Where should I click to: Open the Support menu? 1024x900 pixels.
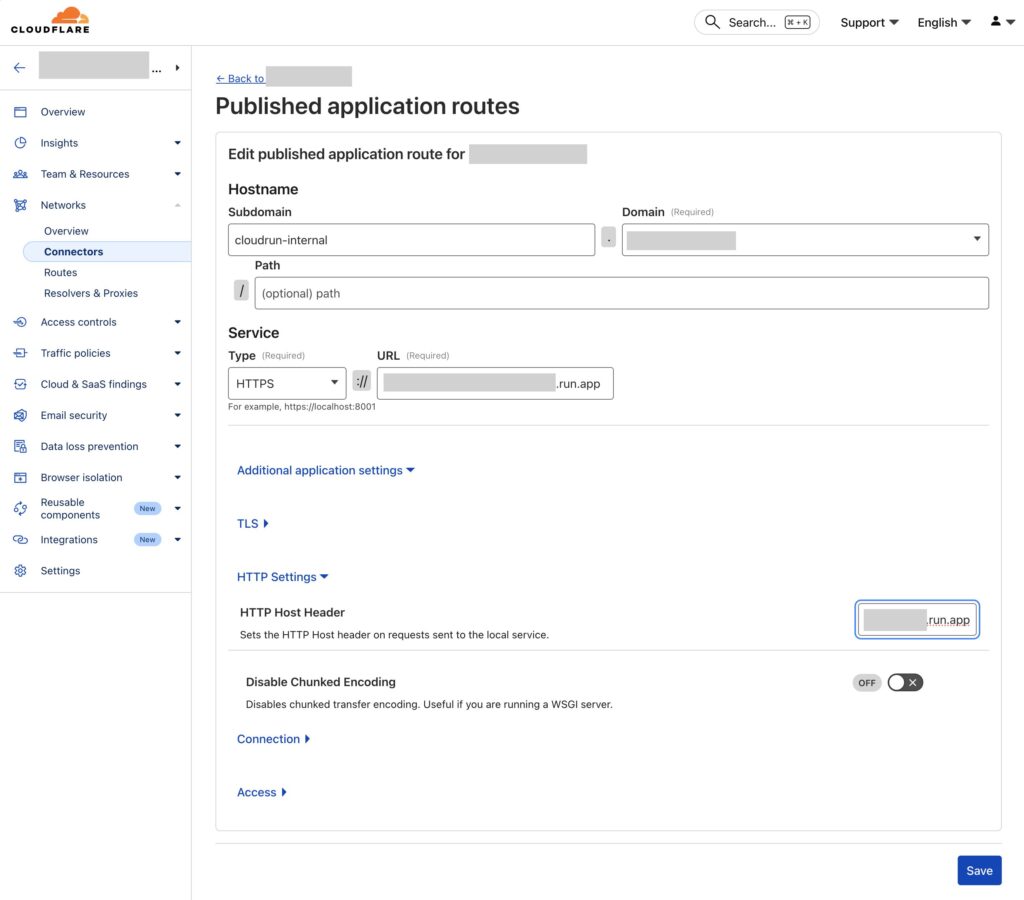pyautogui.click(x=867, y=21)
